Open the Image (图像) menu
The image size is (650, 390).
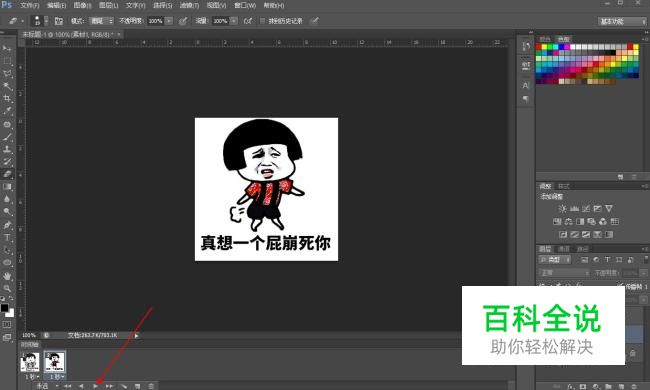click(x=82, y=5)
